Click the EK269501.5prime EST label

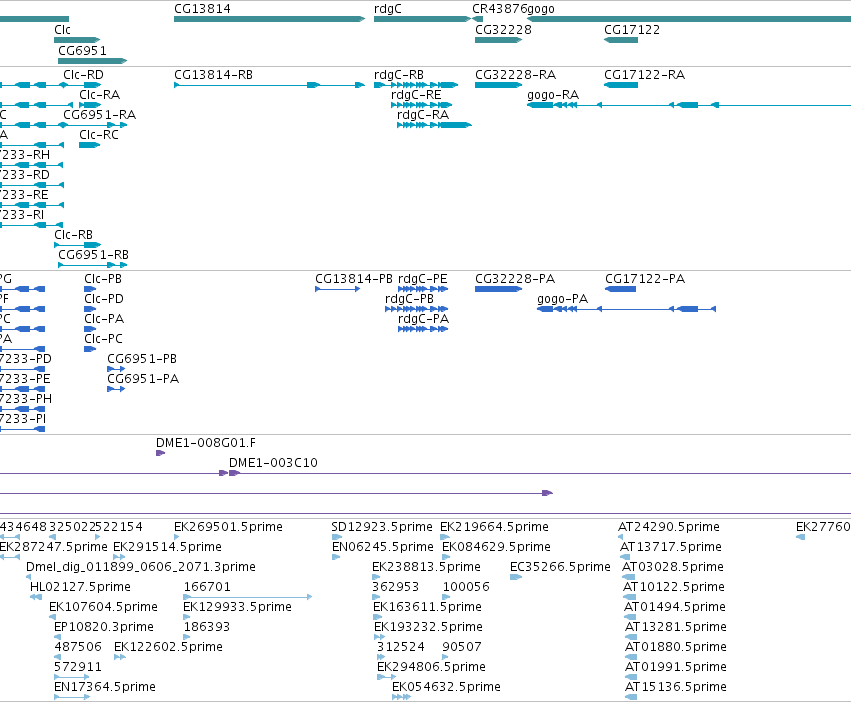[228, 527]
